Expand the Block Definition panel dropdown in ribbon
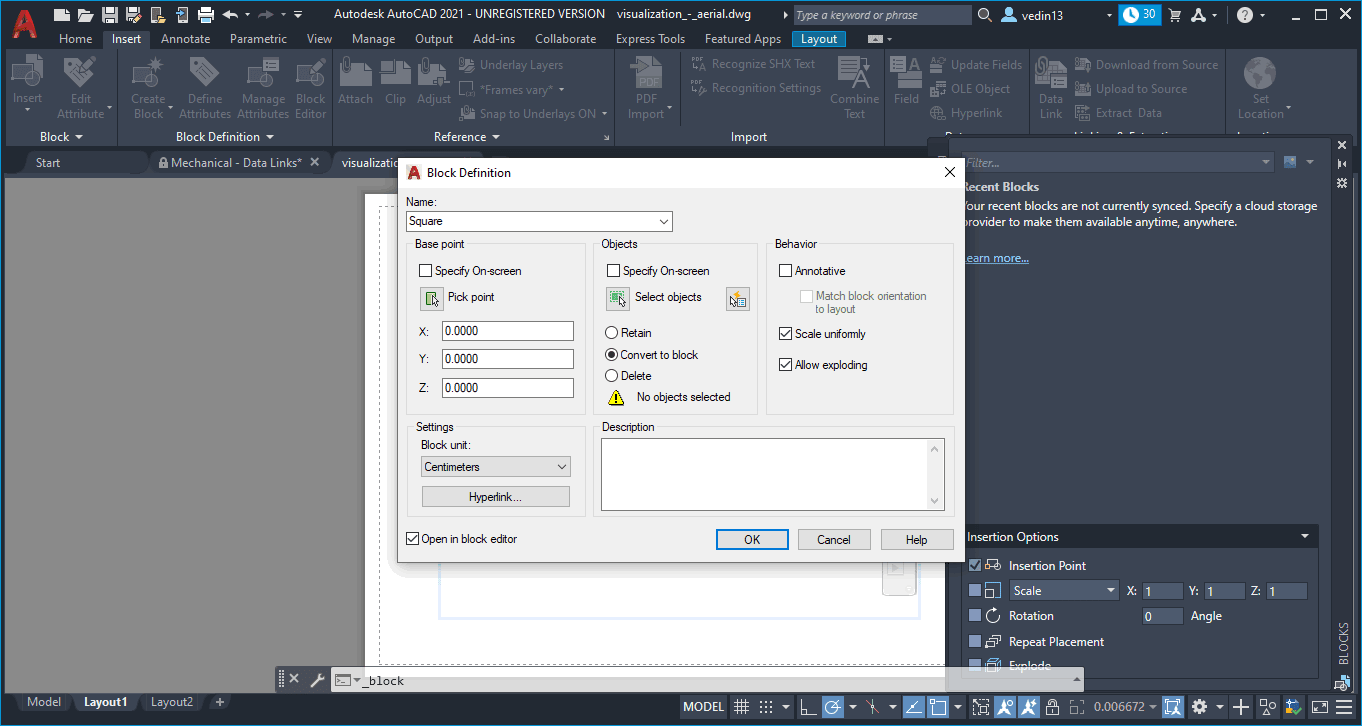This screenshot has height=726, width=1362. click(x=225, y=137)
